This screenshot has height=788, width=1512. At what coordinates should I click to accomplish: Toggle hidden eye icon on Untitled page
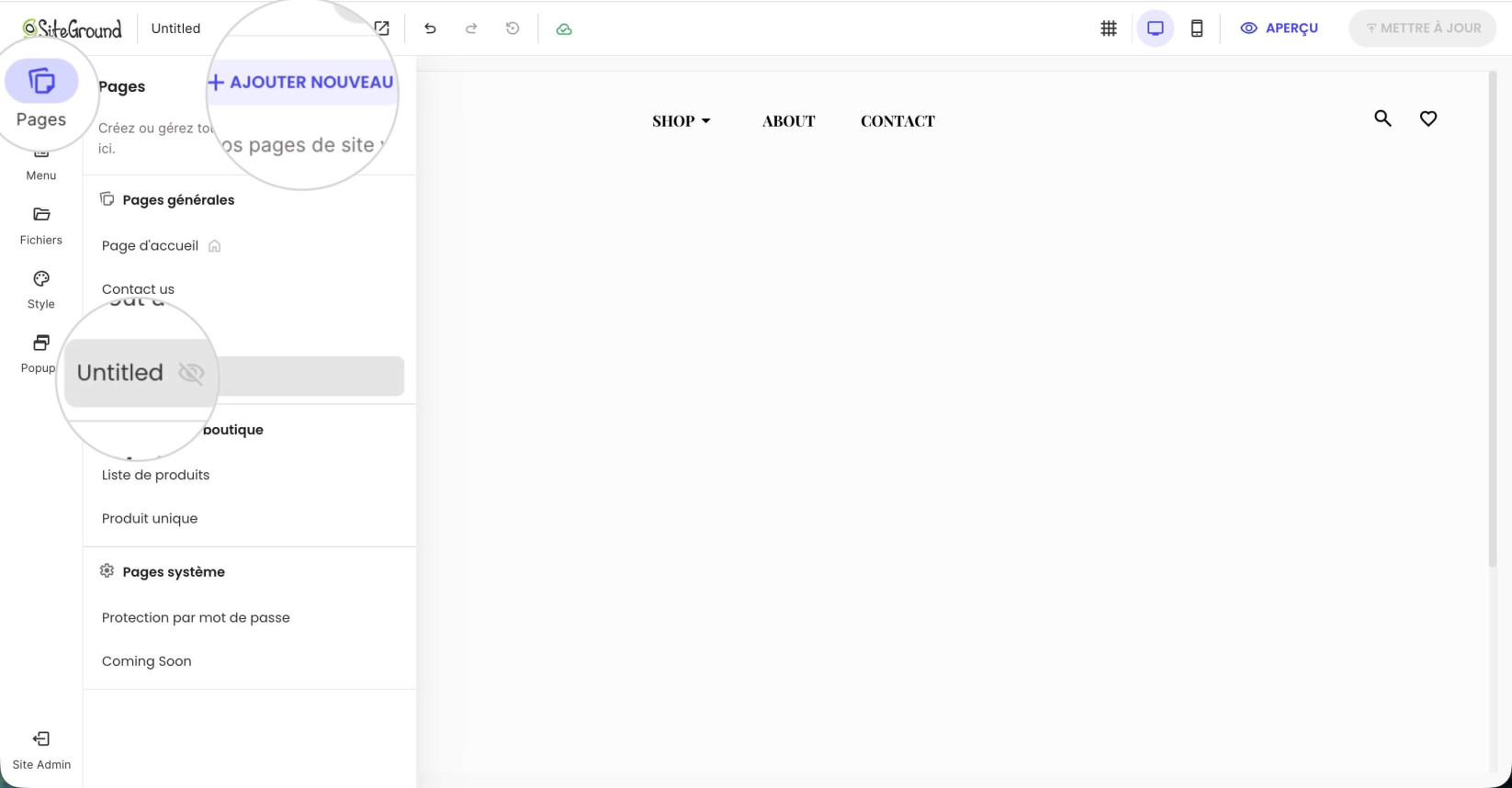[x=191, y=373]
